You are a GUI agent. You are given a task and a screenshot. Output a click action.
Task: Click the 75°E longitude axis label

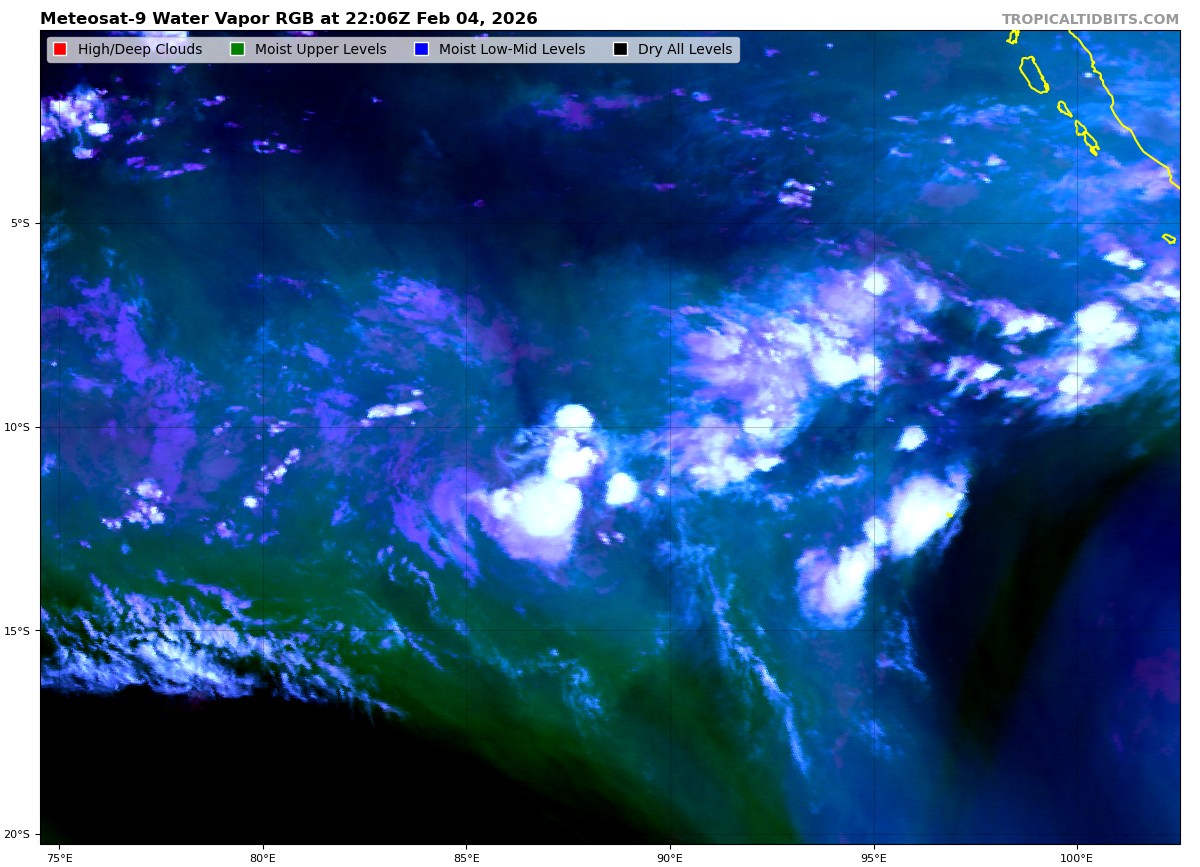coord(59,857)
